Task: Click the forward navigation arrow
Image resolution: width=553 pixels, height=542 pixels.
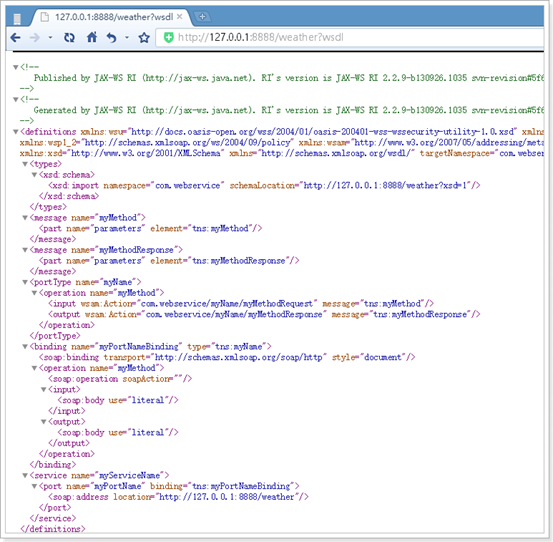Action: point(35,37)
